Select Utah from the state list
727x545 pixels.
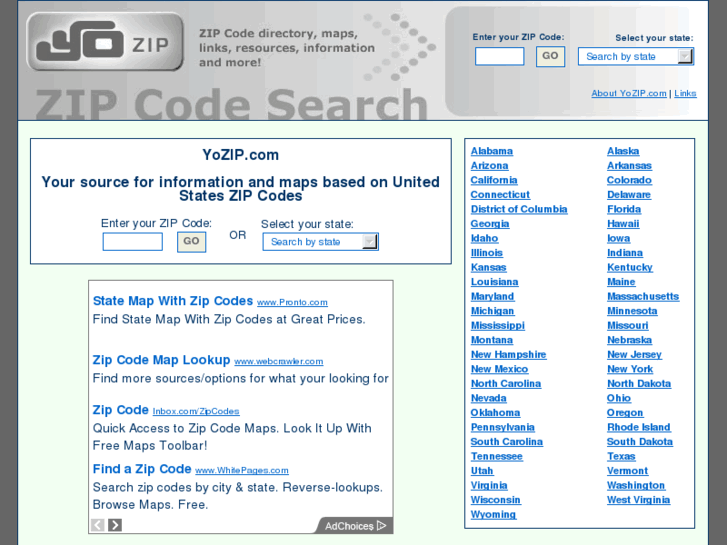point(482,471)
